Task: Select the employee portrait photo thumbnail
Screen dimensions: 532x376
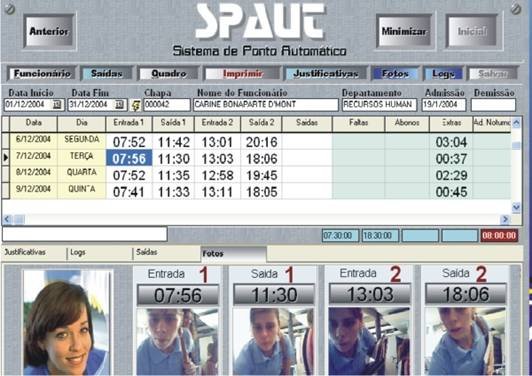Action: pyautogui.click(x=67, y=322)
